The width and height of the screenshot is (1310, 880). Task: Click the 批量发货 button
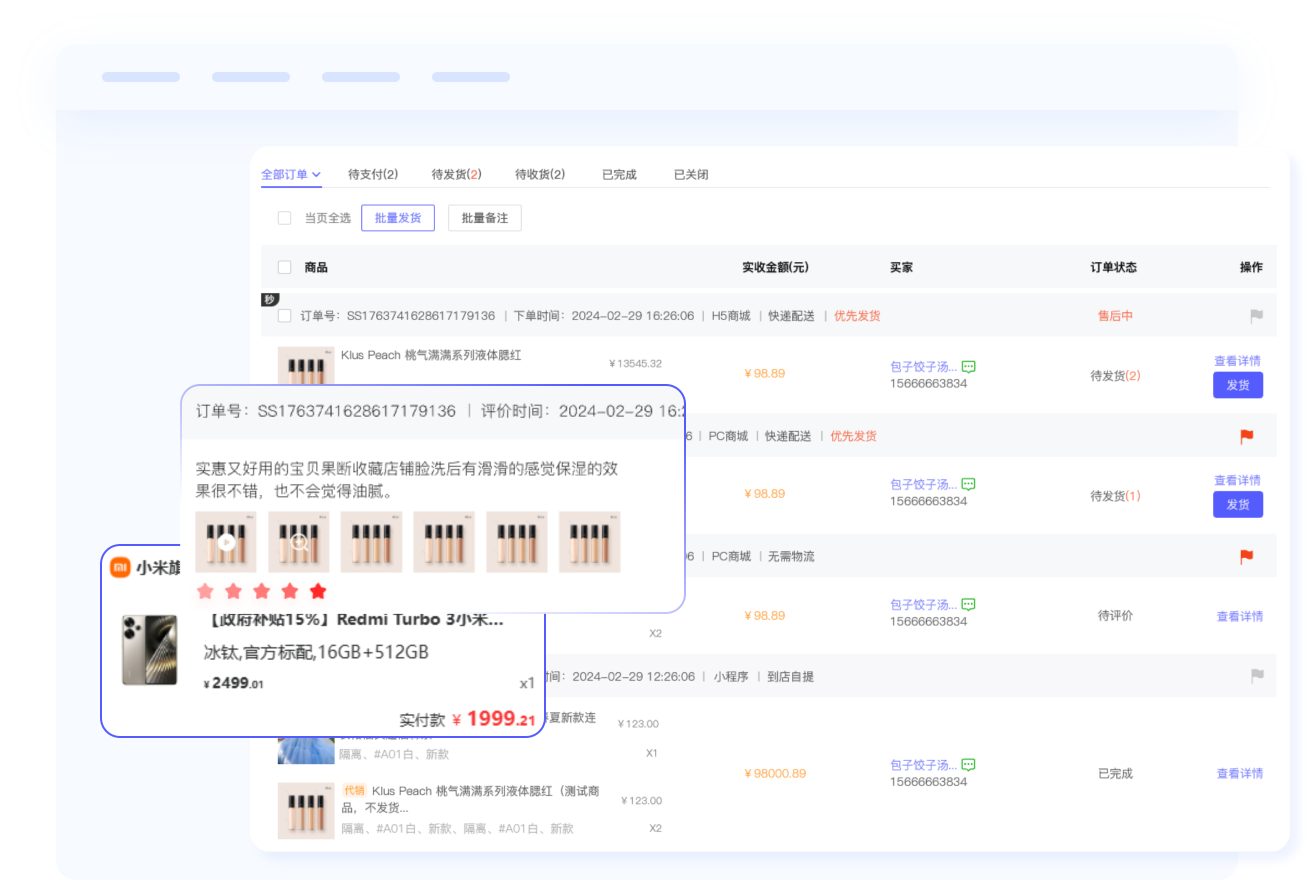pyautogui.click(x=397, y=218)
